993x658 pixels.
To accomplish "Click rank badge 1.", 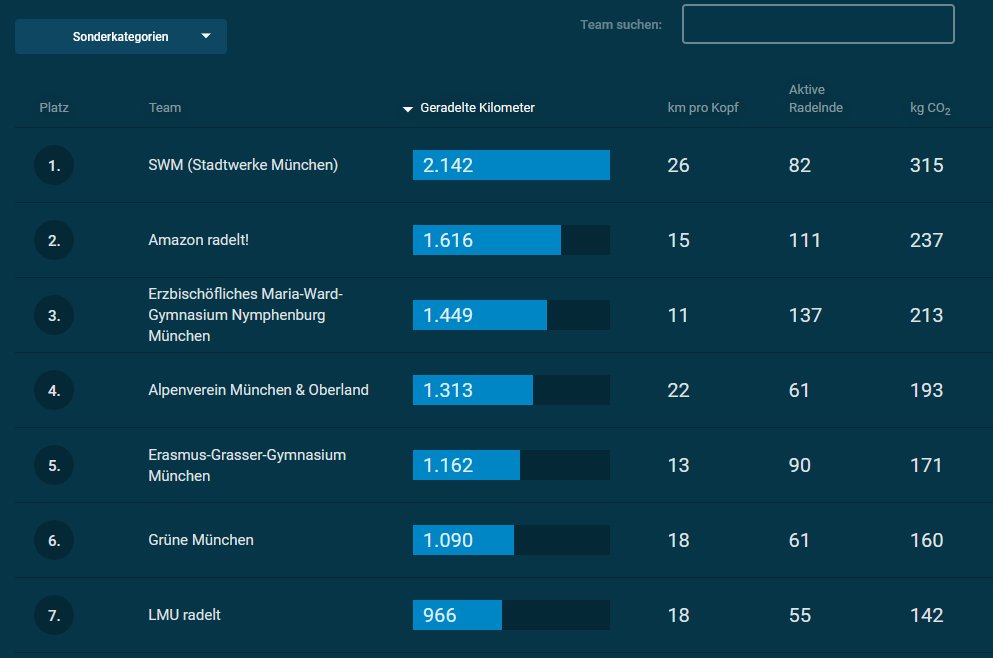I will pos(54,165).
